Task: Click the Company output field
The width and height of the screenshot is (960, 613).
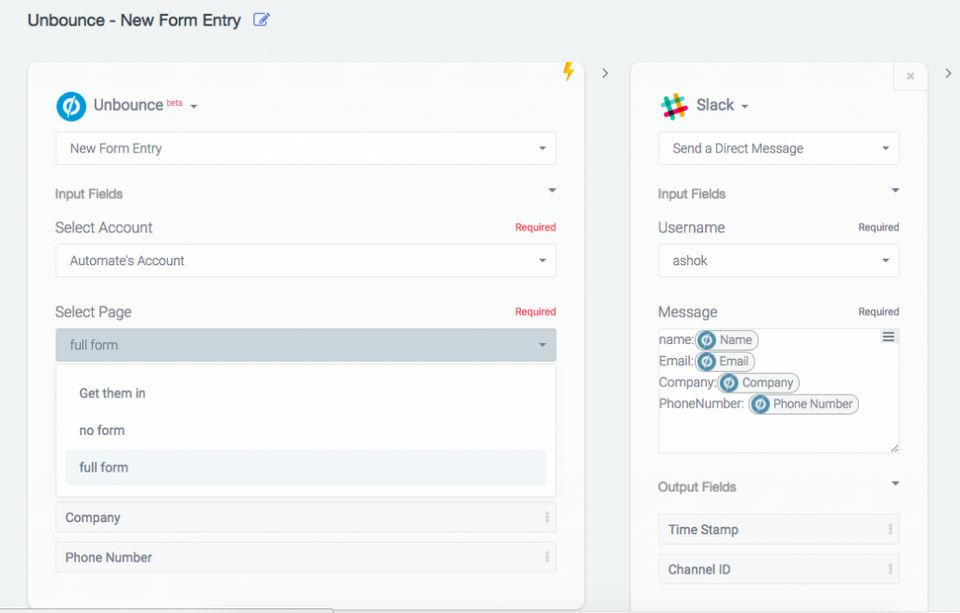Action: click(x=306, y=517)
